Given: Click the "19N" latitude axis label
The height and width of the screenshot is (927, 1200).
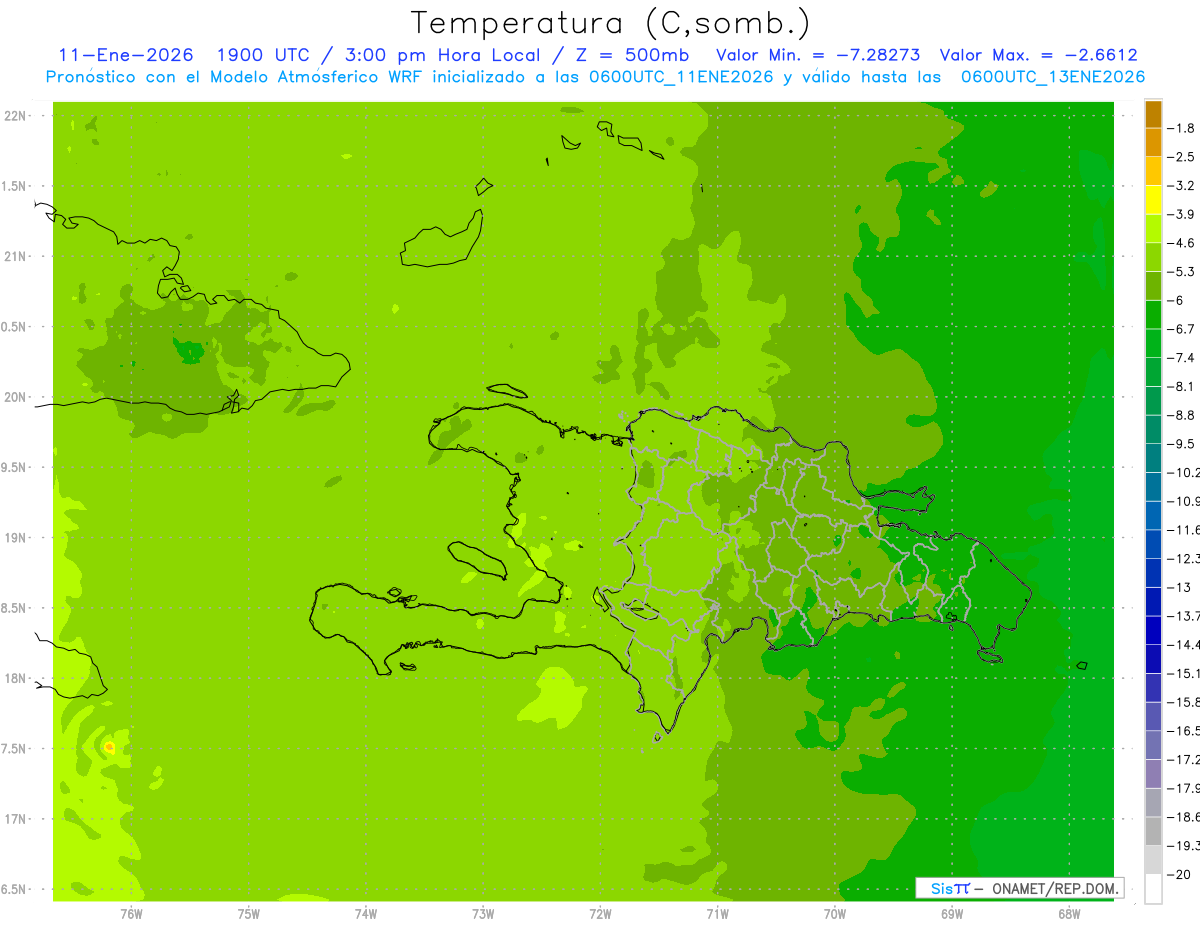Looking at the screenshot, I should [x=15, y=537].
